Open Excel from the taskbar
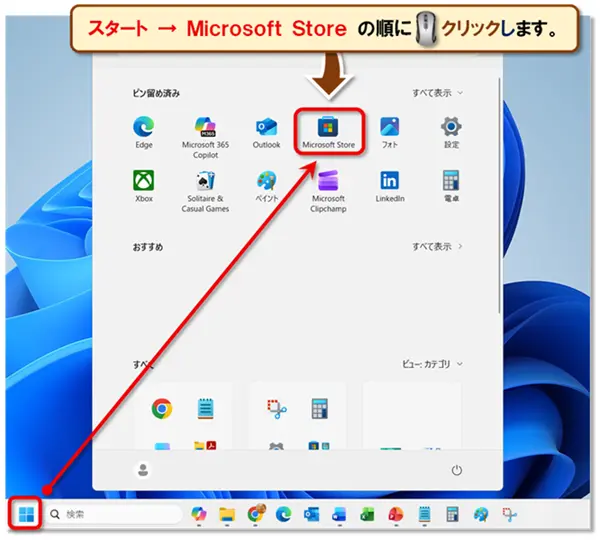Viewport: 600px width, 540px height. point(367,514)
